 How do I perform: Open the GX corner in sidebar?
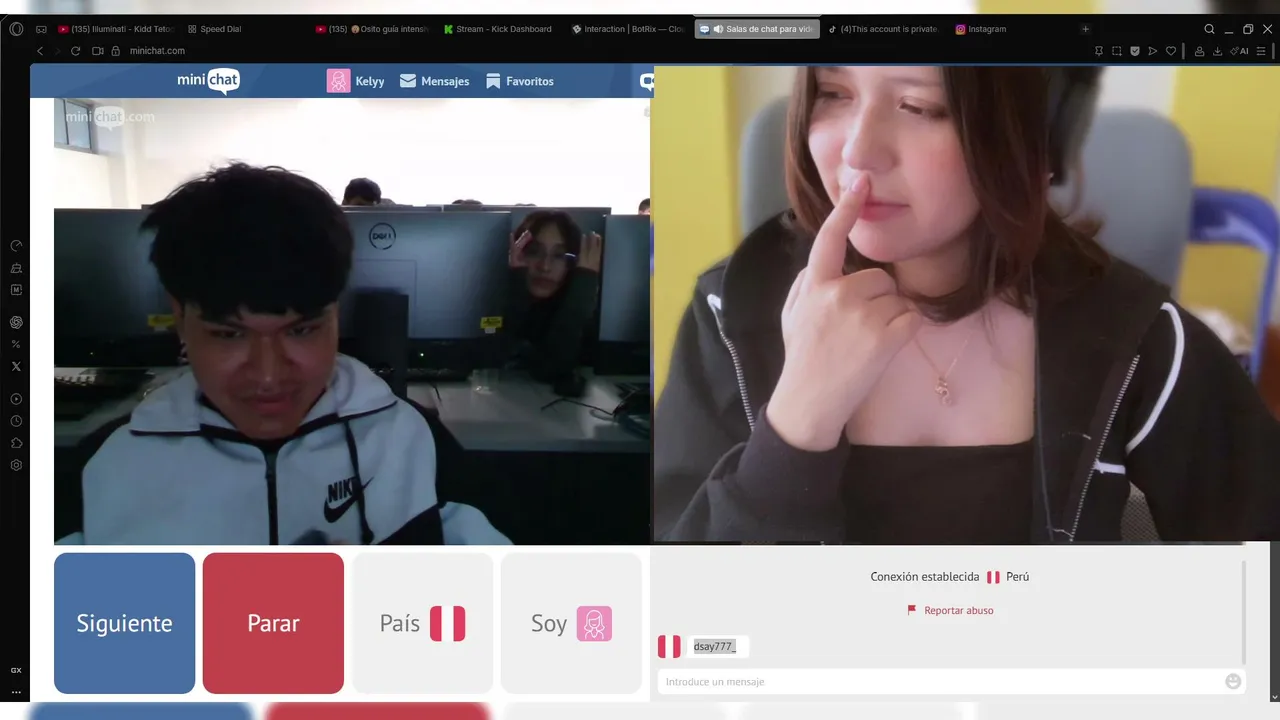pyautogui.click(x=16, y=670)
